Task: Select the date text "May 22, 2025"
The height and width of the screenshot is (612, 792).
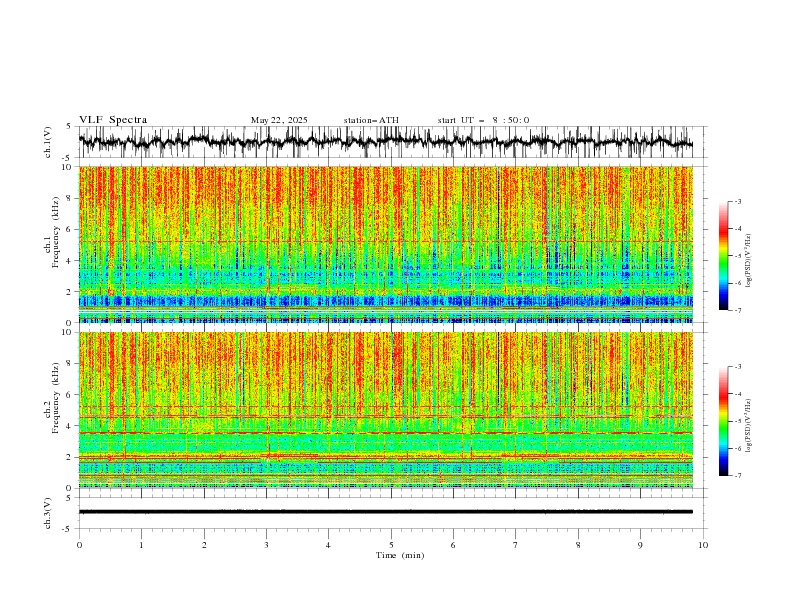Action: pyautogui.click(x=279, y=120)
